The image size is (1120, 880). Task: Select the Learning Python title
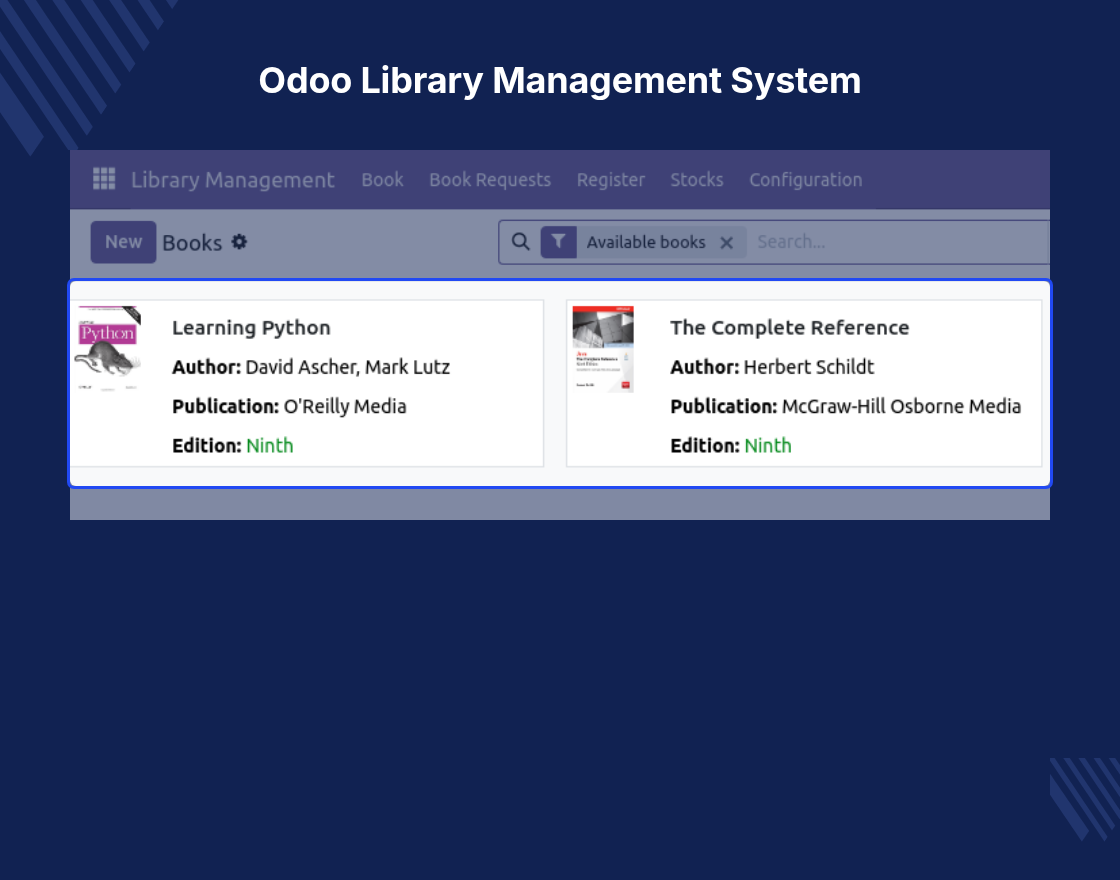click(x=251, y=328)
